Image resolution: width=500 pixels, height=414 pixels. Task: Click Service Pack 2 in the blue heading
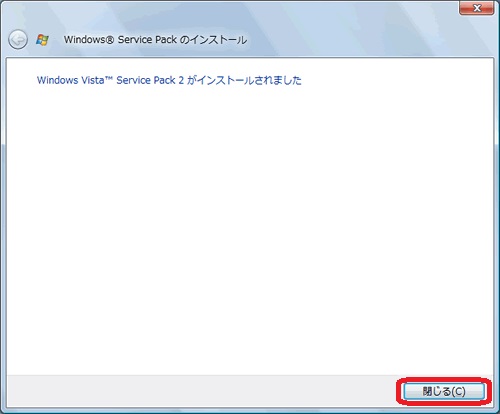point(150,80)
